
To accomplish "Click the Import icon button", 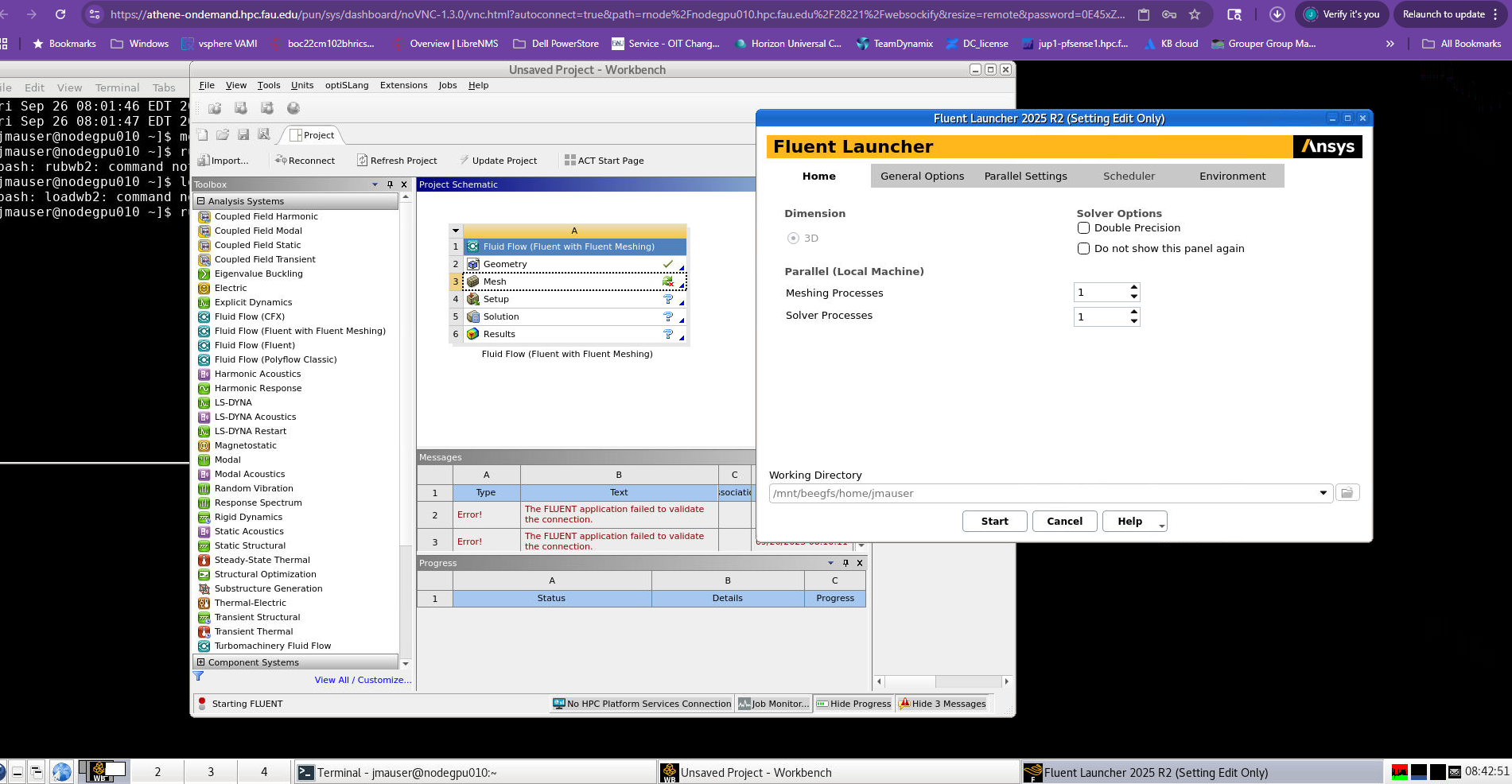I will point(204,161).
